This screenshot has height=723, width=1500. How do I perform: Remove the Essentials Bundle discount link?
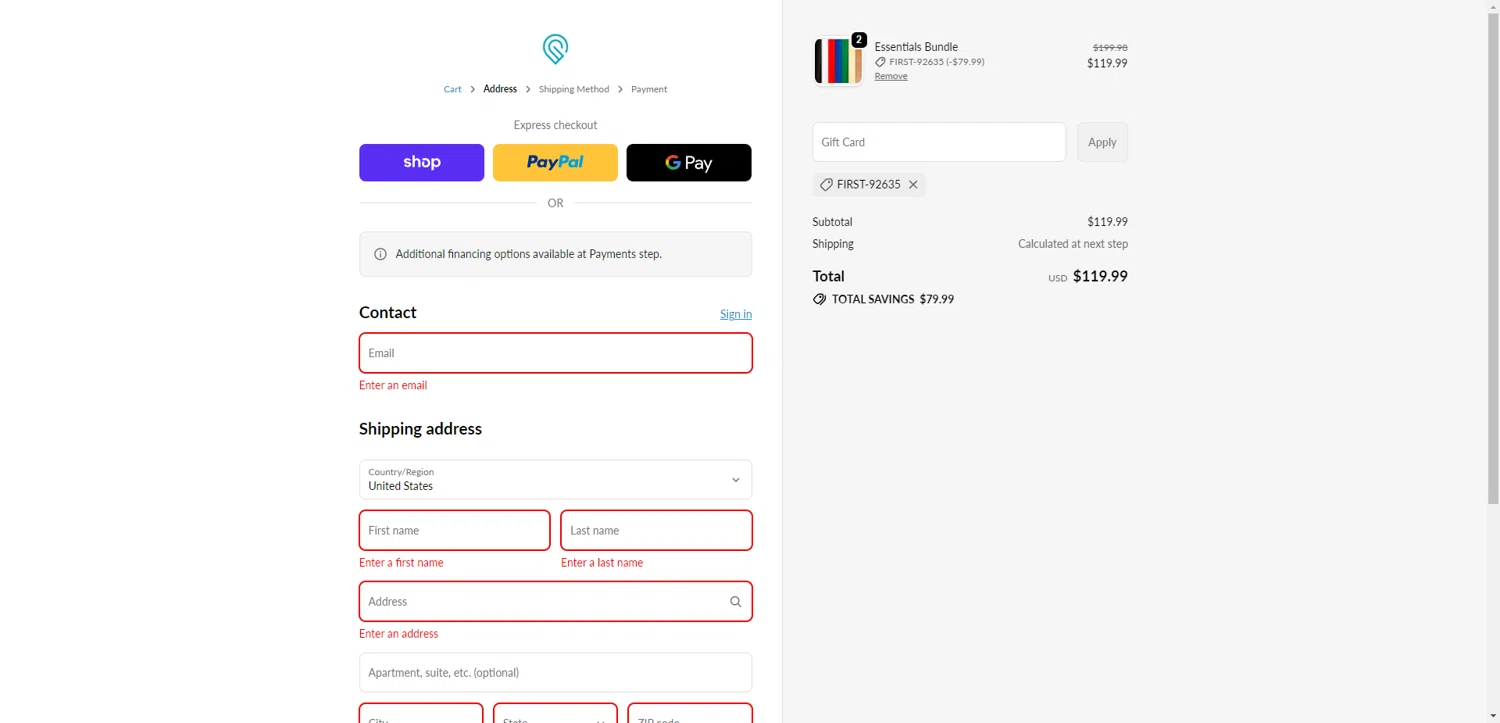point(891,76)
